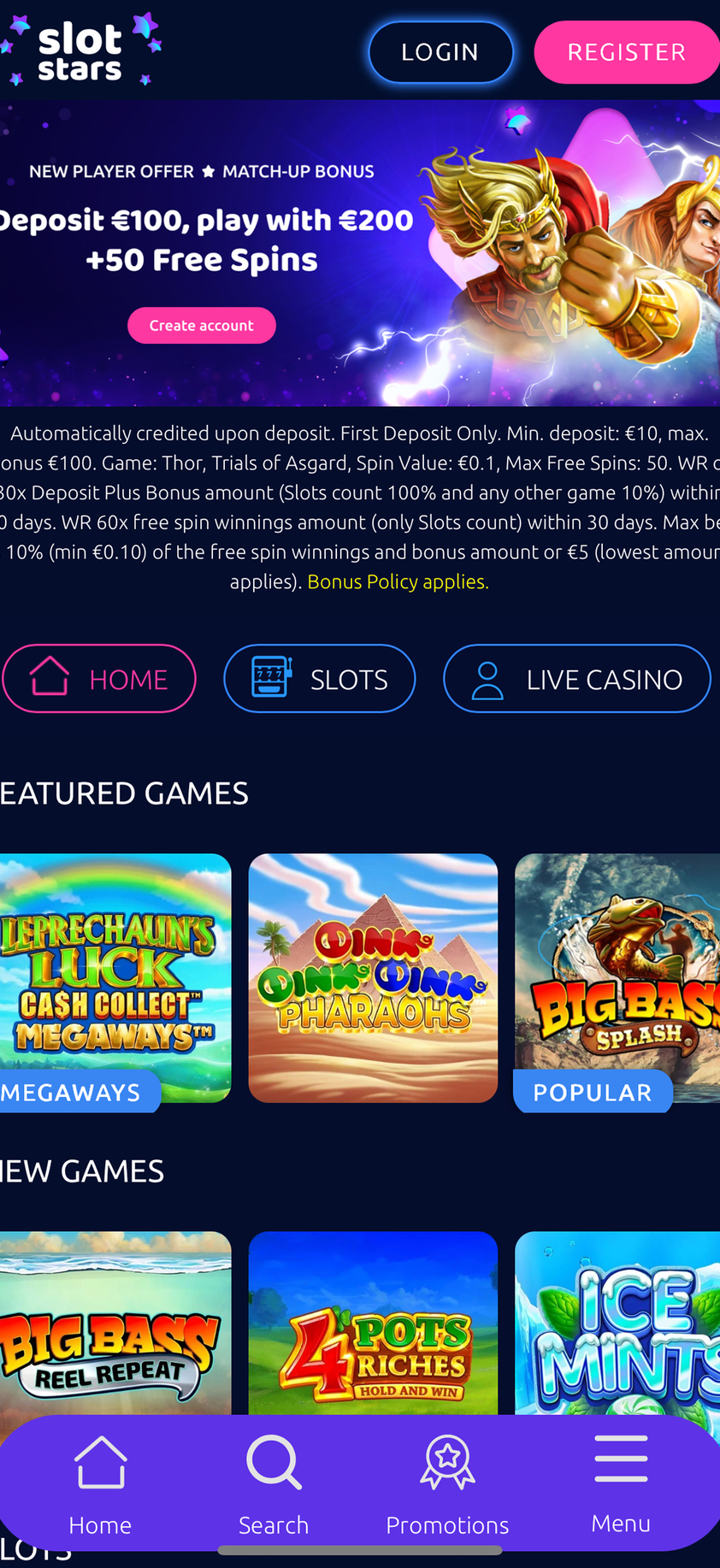Tap the house icon in HOME pill
This screenshot has width=720, height=1568.
(x=50, y=675)
